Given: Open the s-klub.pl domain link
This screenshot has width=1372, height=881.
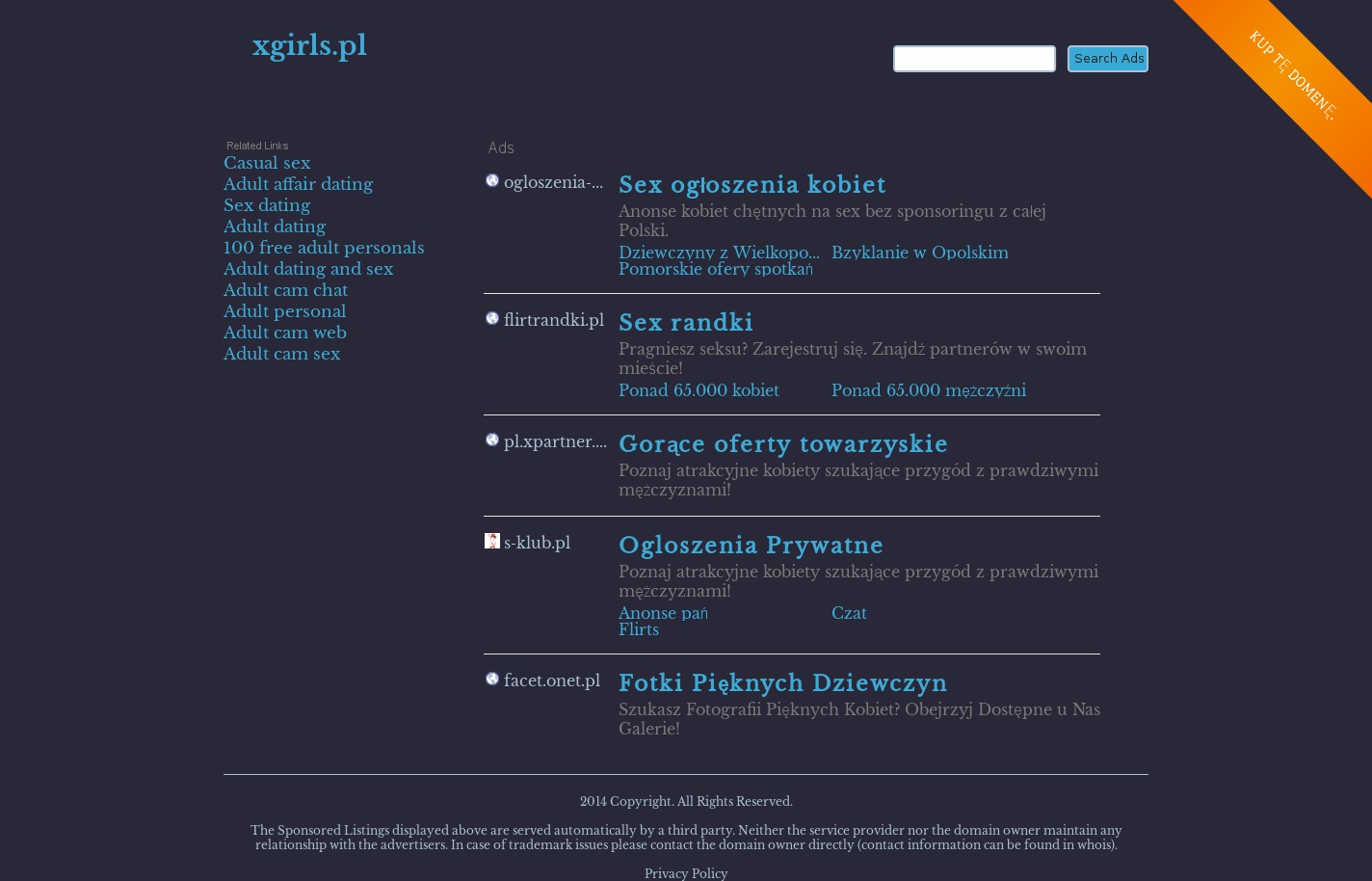Looking at the screenshot, I should [x=537, y=543].
